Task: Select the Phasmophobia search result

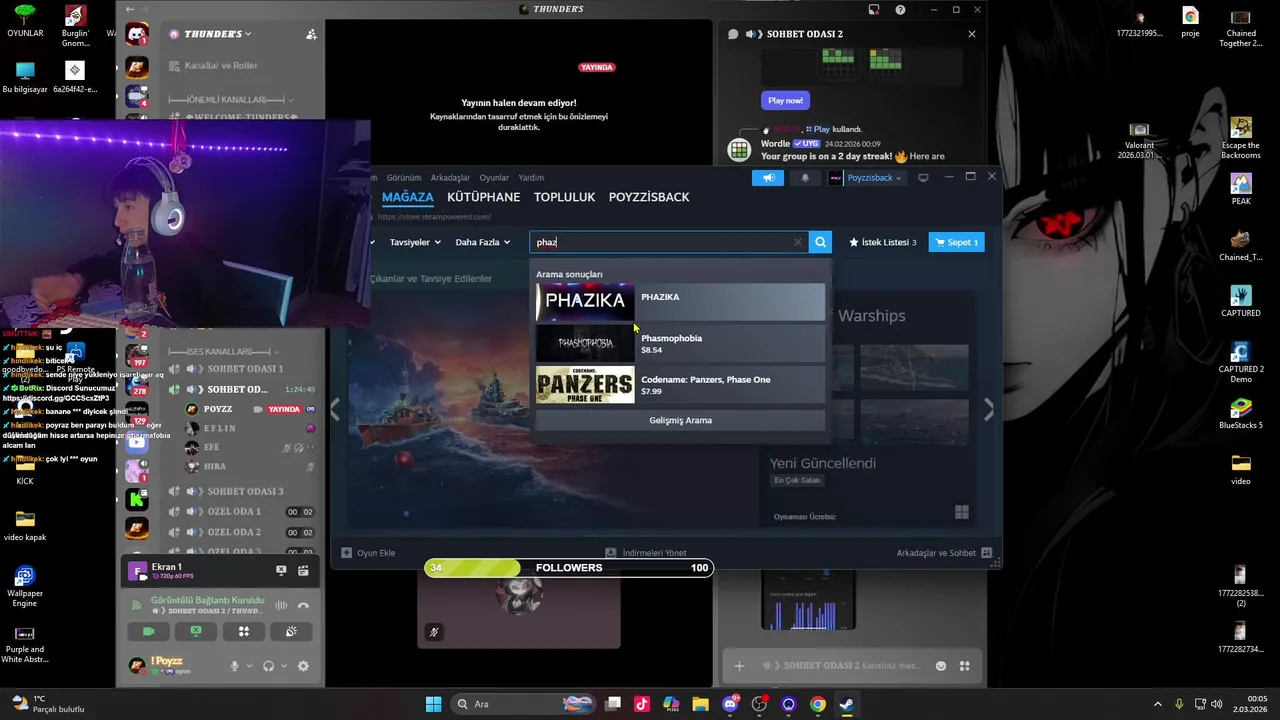Action: (680, 343)
